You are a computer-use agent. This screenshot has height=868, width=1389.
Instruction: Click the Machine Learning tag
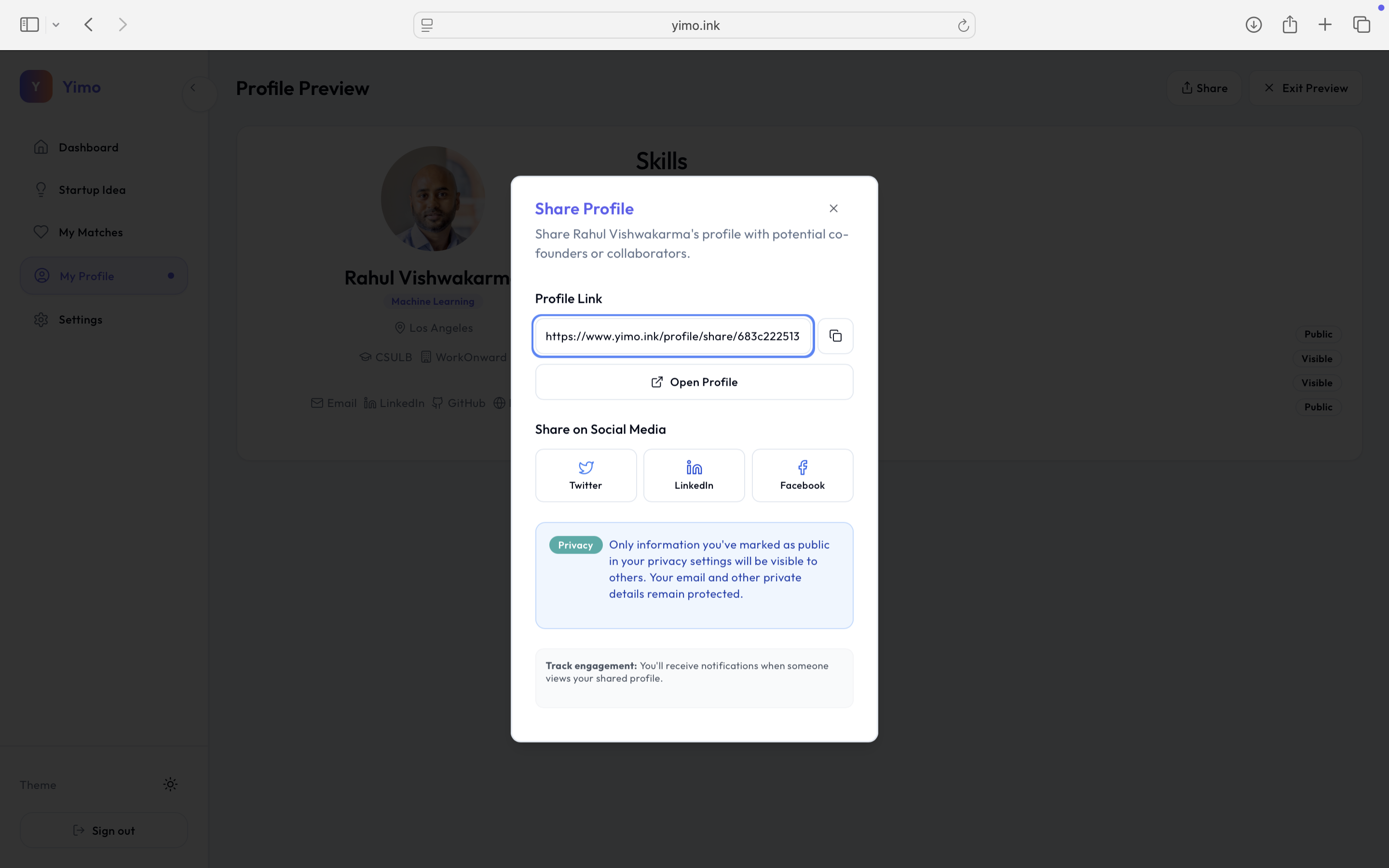pos(433,301)
